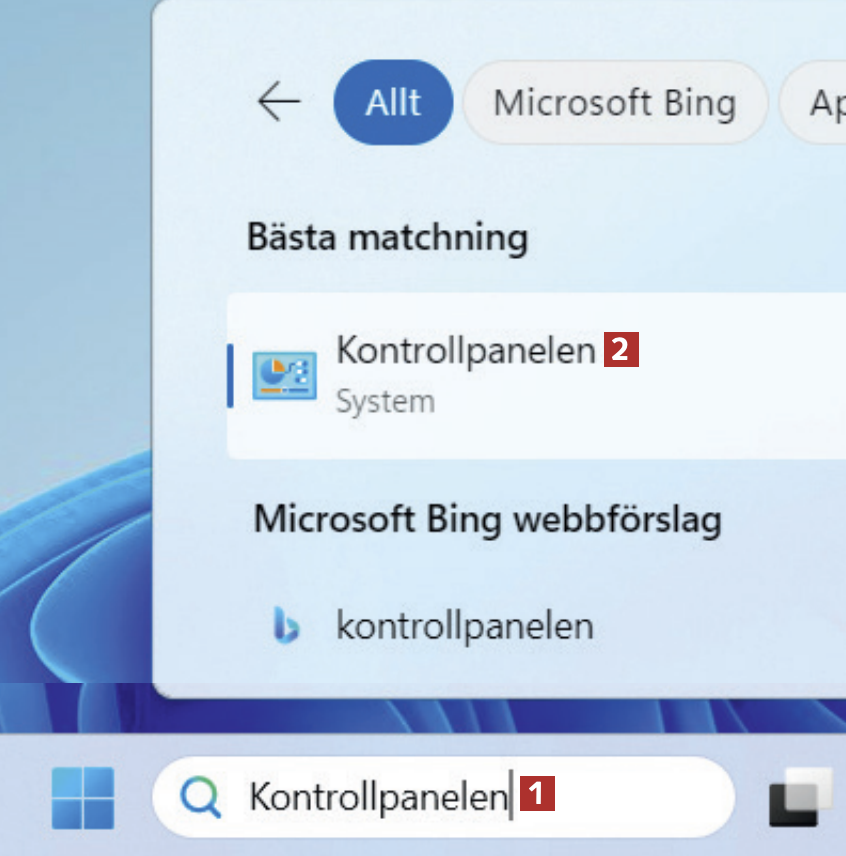Select the "Allt" filter tab

tap(393, 102)
